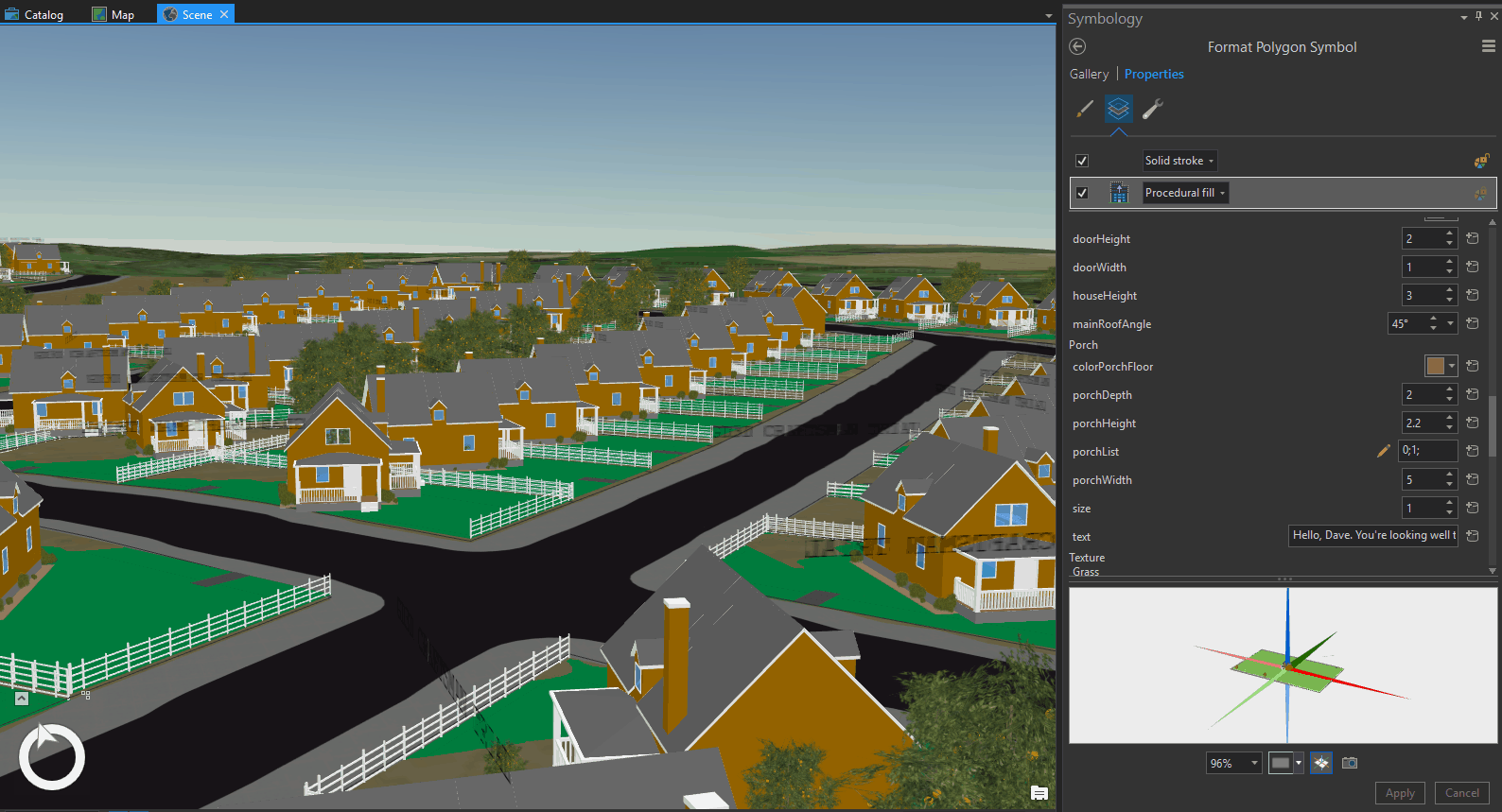The height and width of the screenshot is (812, 1502).
Task: Click the Cancel button
Action: click(x=1461, y=793)
